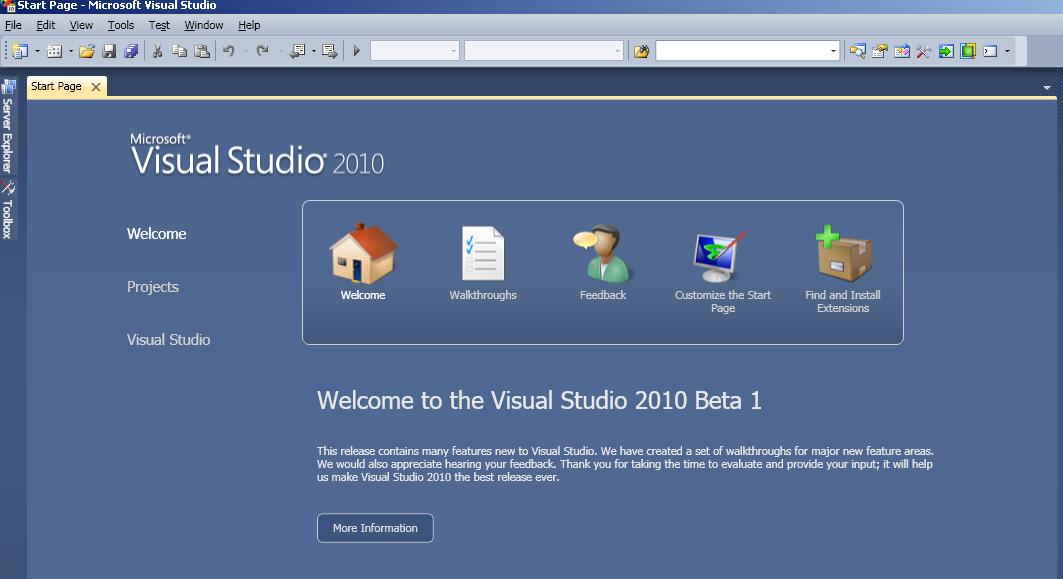The height and width of the screenshot is (579, 1063).
Task: Click the Welcome house icon
Action: [363, 254]
